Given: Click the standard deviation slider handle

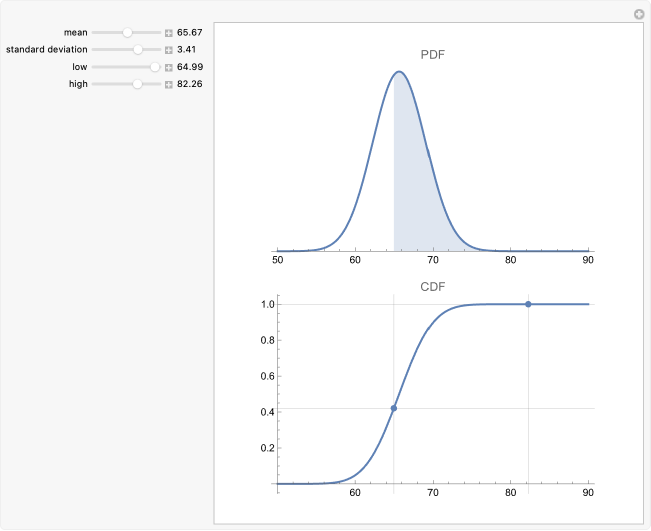Looking at the screenshot, I should (x=138, y=49).
